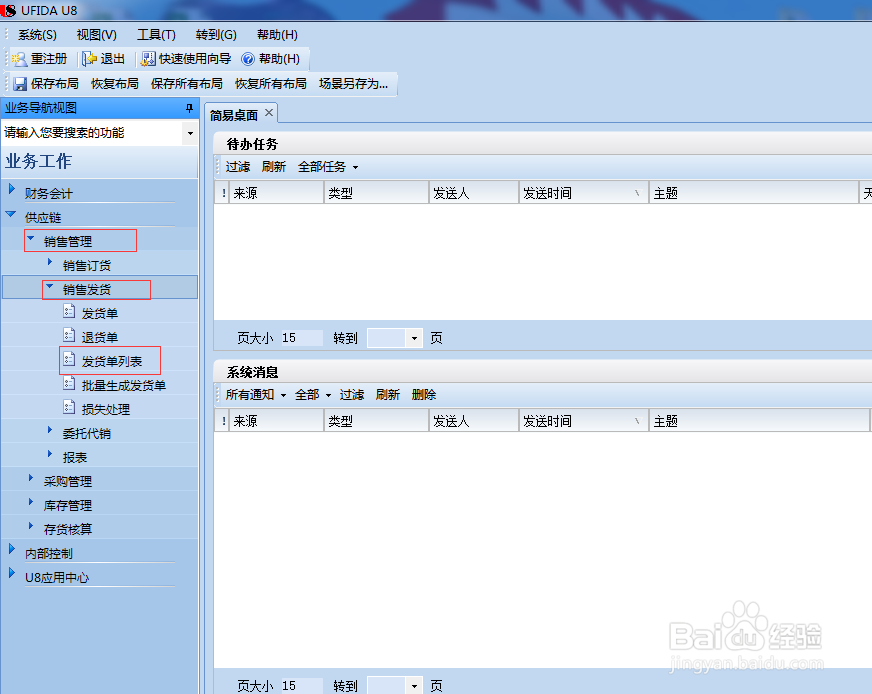The image size is (872, 694).
Task: Click 刷新 in 待办任务 toolbar
Action: pyautogui.click(x=274, y=167)
